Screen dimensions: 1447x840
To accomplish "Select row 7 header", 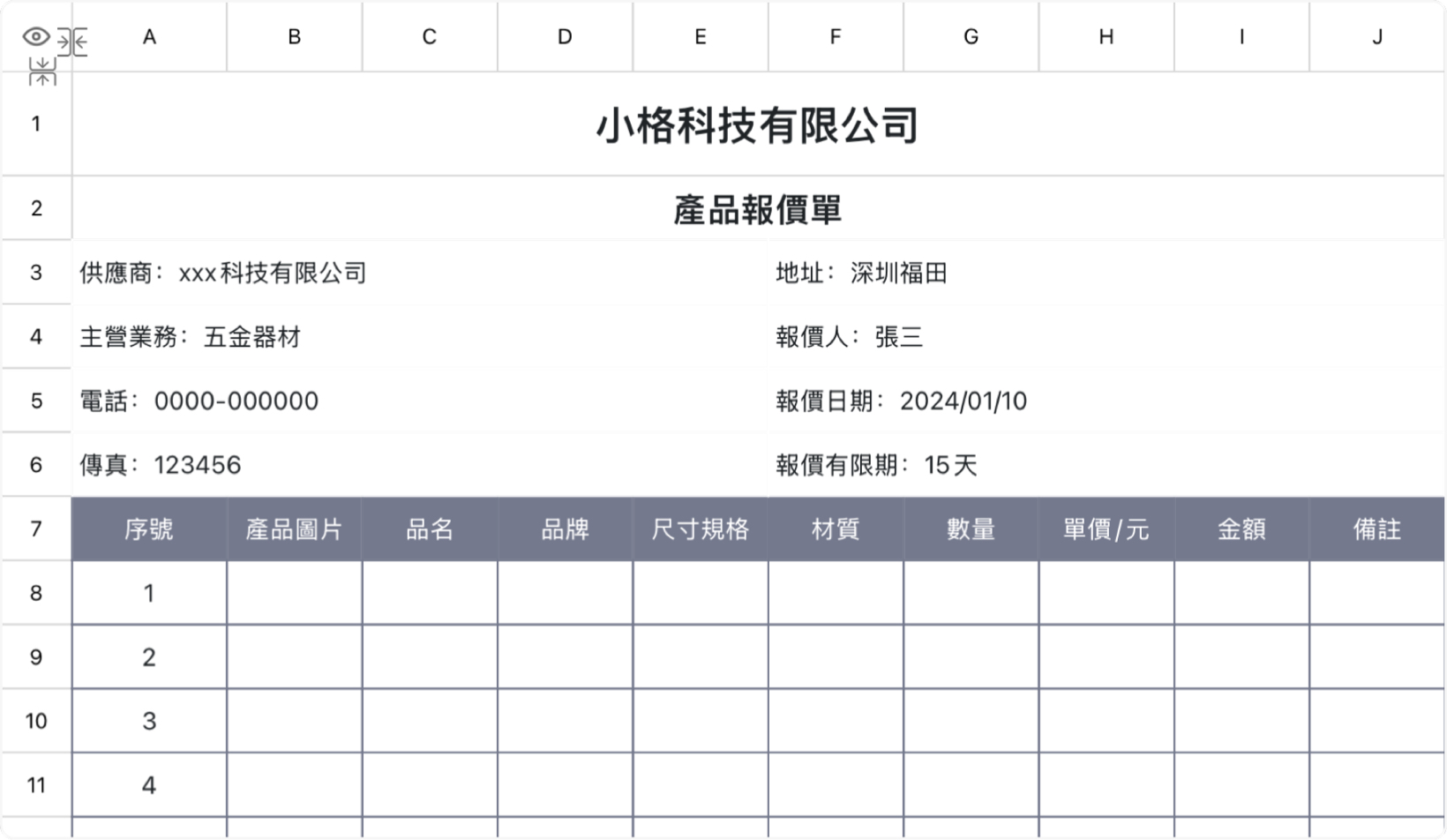I will tap(36, 529).
